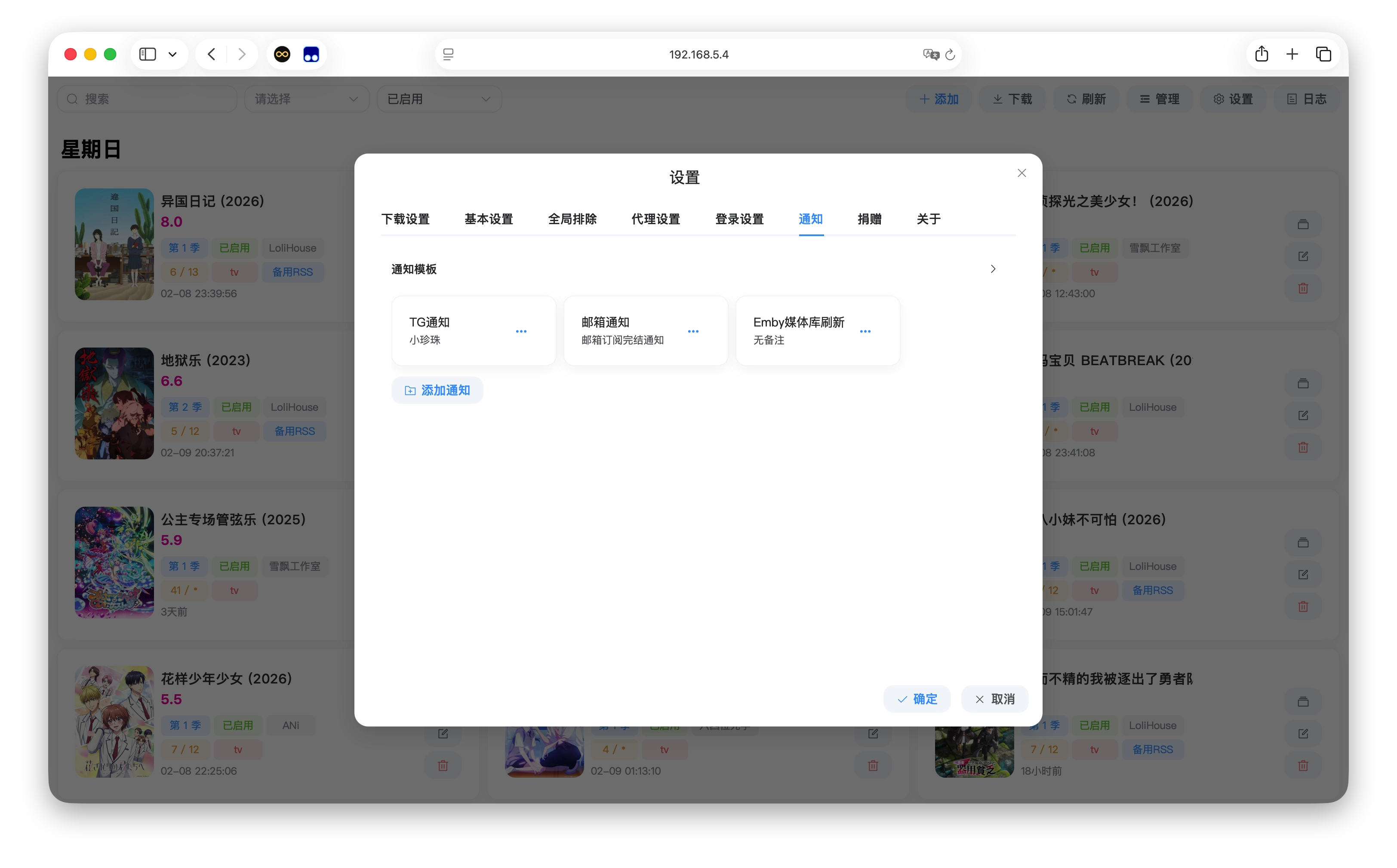Click into the 搜索 search field
Screen dimensions: 1397x868
147,98
